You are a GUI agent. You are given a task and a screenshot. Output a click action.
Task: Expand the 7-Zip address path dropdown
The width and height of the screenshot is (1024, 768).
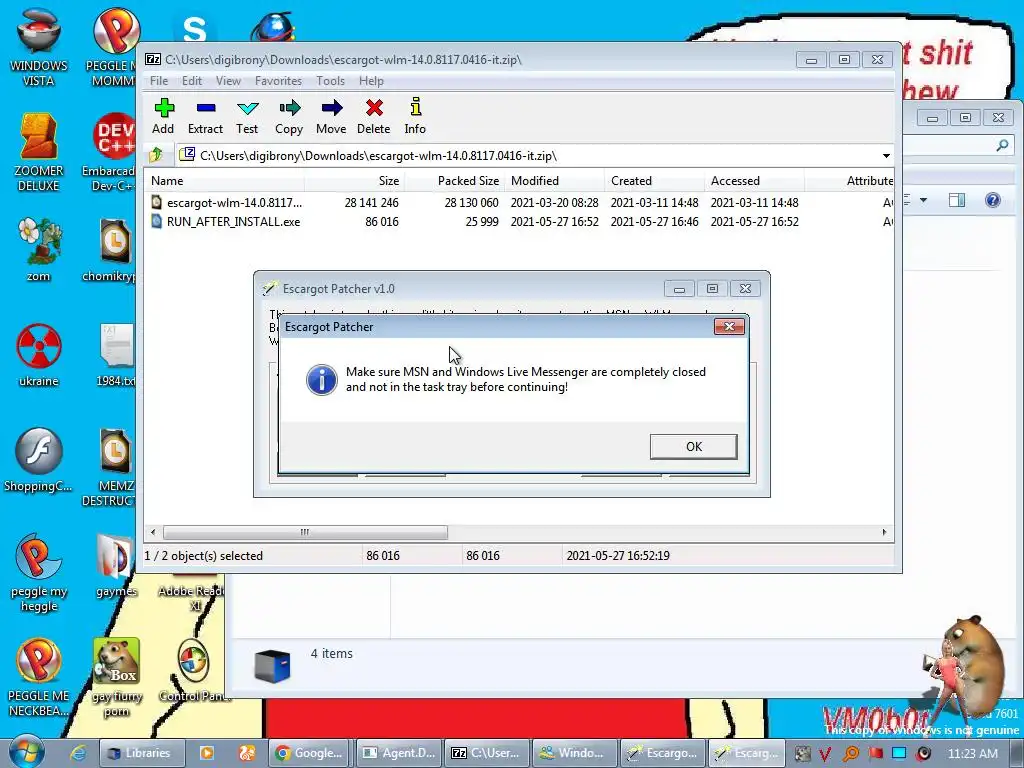pos(886,155)
